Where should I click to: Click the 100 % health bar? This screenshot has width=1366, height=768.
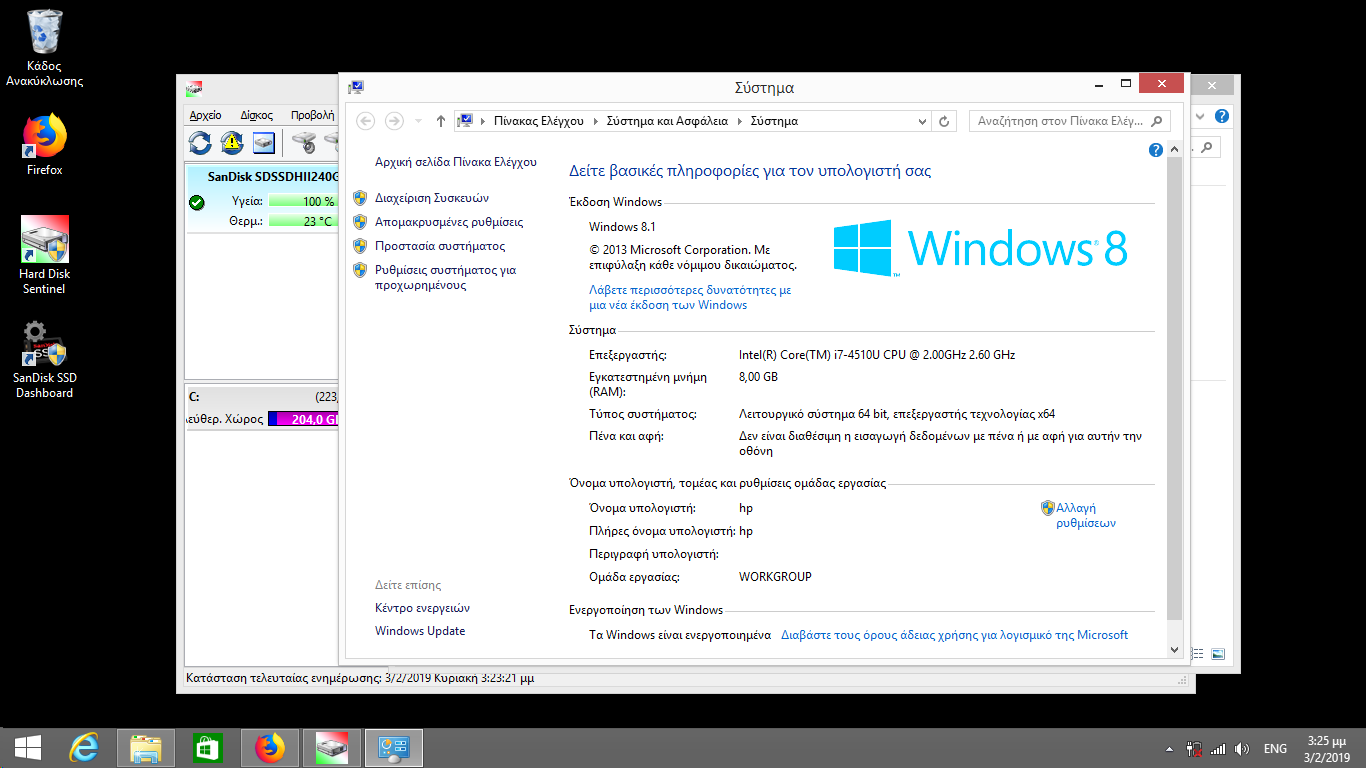click(x=304, y=201)
